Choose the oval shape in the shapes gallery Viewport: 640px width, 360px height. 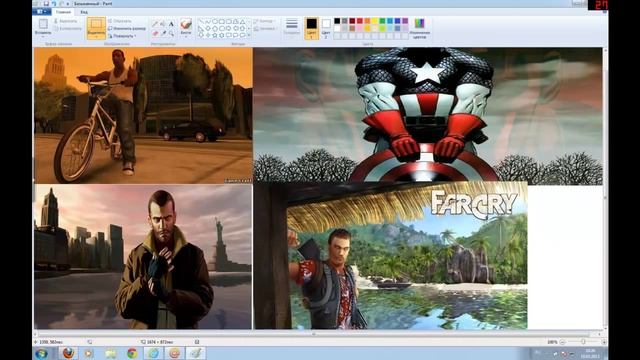pyautogui.click(x=215, y=21)
